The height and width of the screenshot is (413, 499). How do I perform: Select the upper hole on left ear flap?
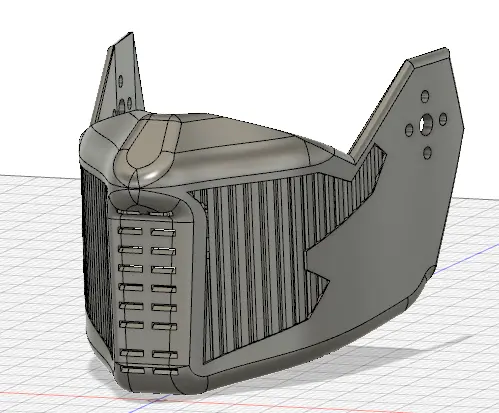pyautogui.click(x=121, y=81)
